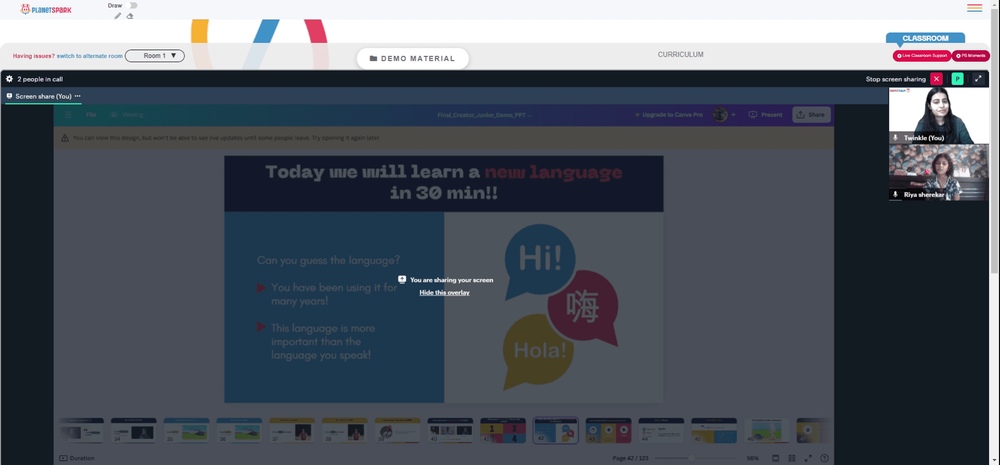Click Canva notes icon left of grid view
This screenshot has height=465, width=1000.
[776, 458]
